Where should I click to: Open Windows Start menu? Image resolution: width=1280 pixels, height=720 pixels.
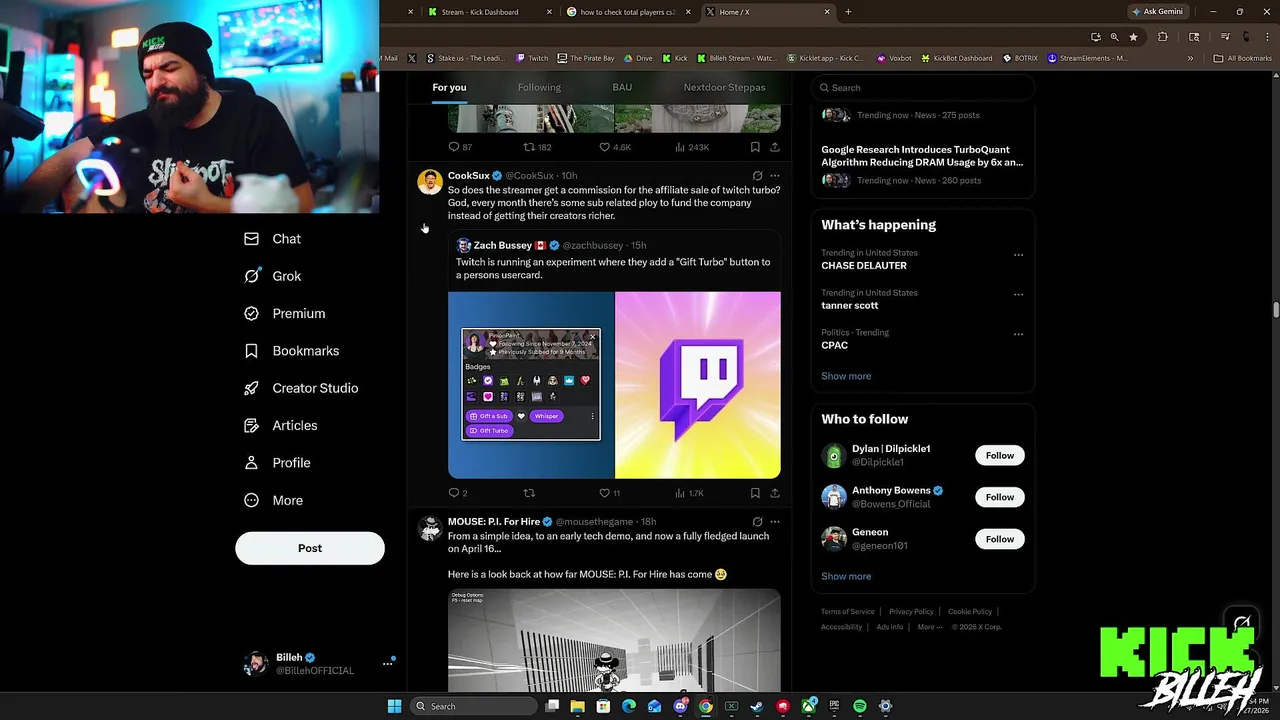coord(395,706)
